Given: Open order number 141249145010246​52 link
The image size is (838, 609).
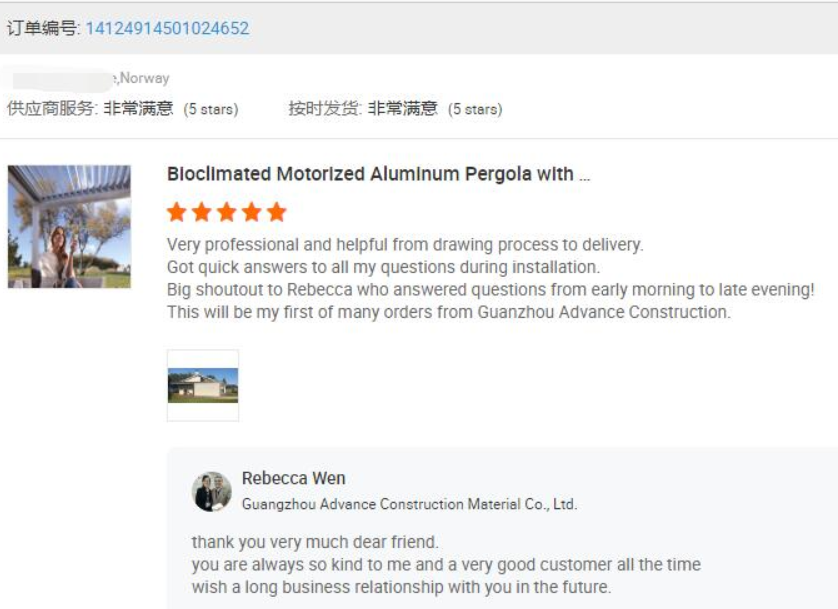Looking at the screenshot, I should [167, 28].
